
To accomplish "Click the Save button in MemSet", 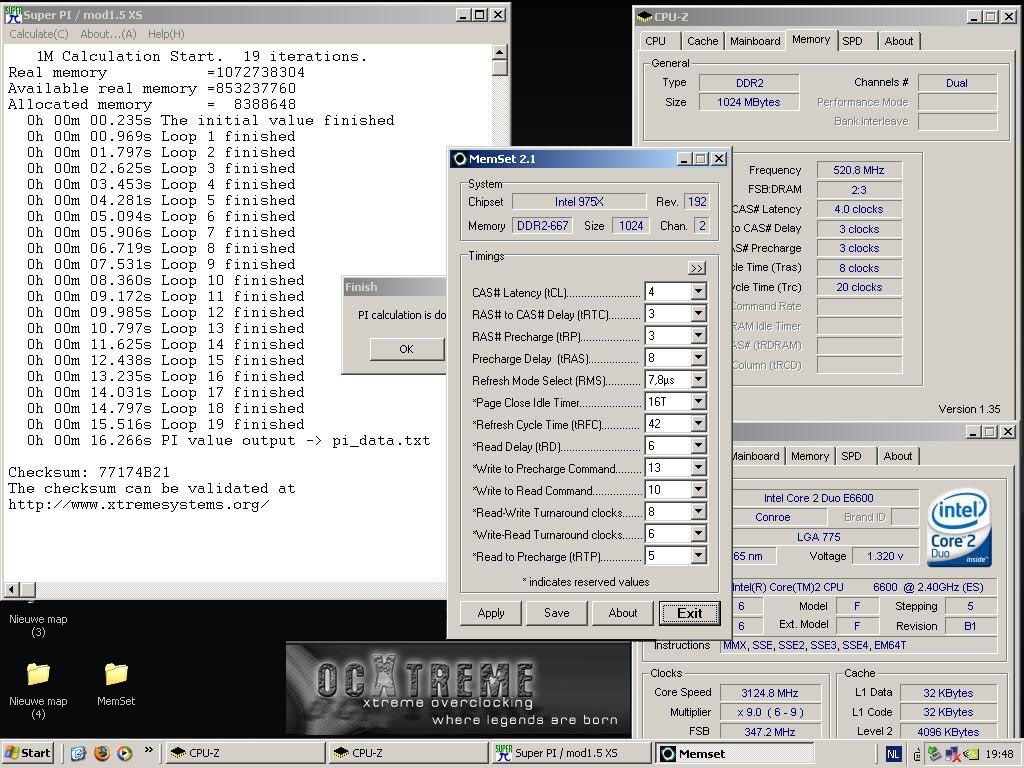I will tap(557, 613).
